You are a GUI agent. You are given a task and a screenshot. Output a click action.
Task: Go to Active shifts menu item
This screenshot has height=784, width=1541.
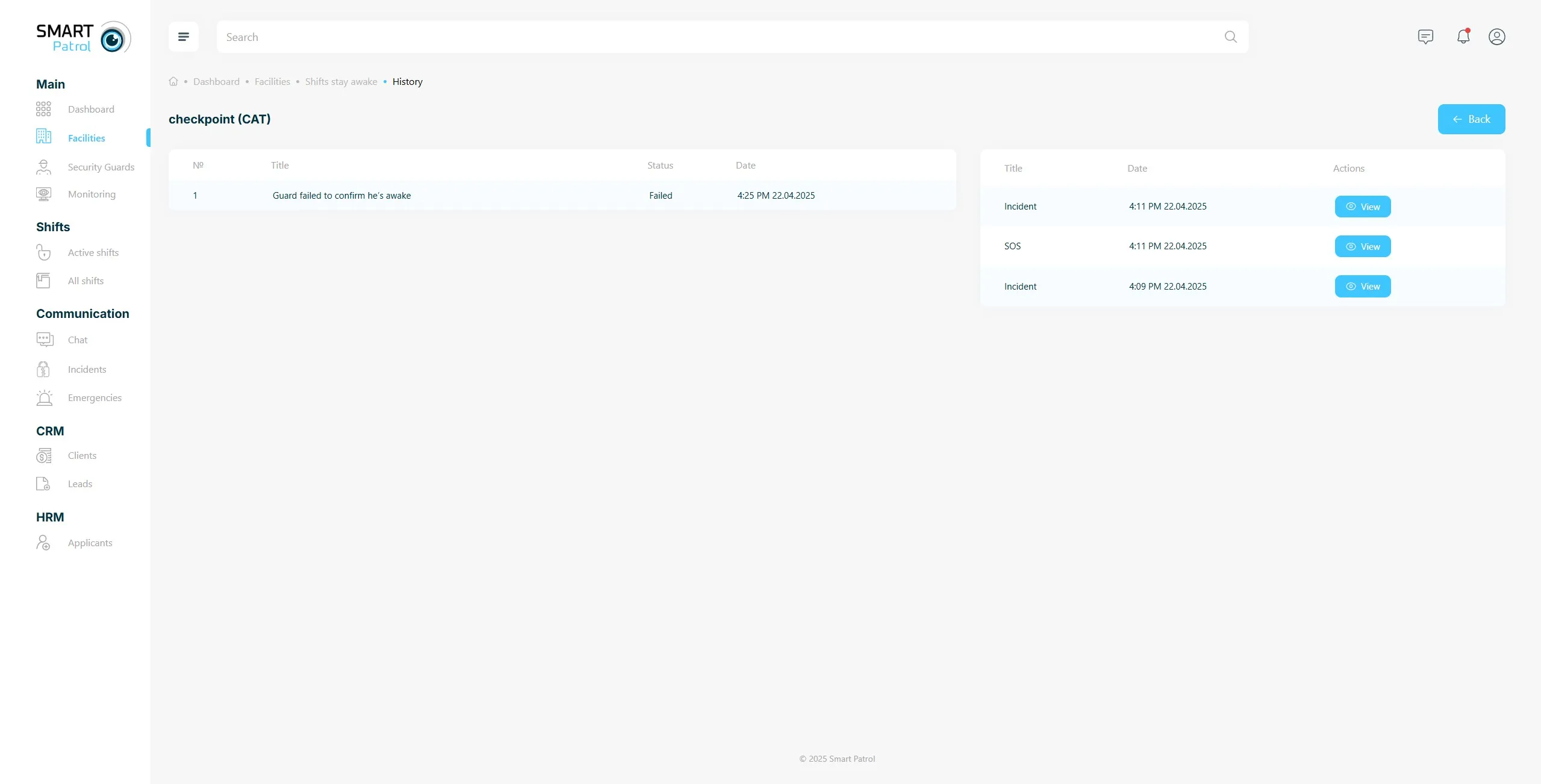[x=93, y=252]
